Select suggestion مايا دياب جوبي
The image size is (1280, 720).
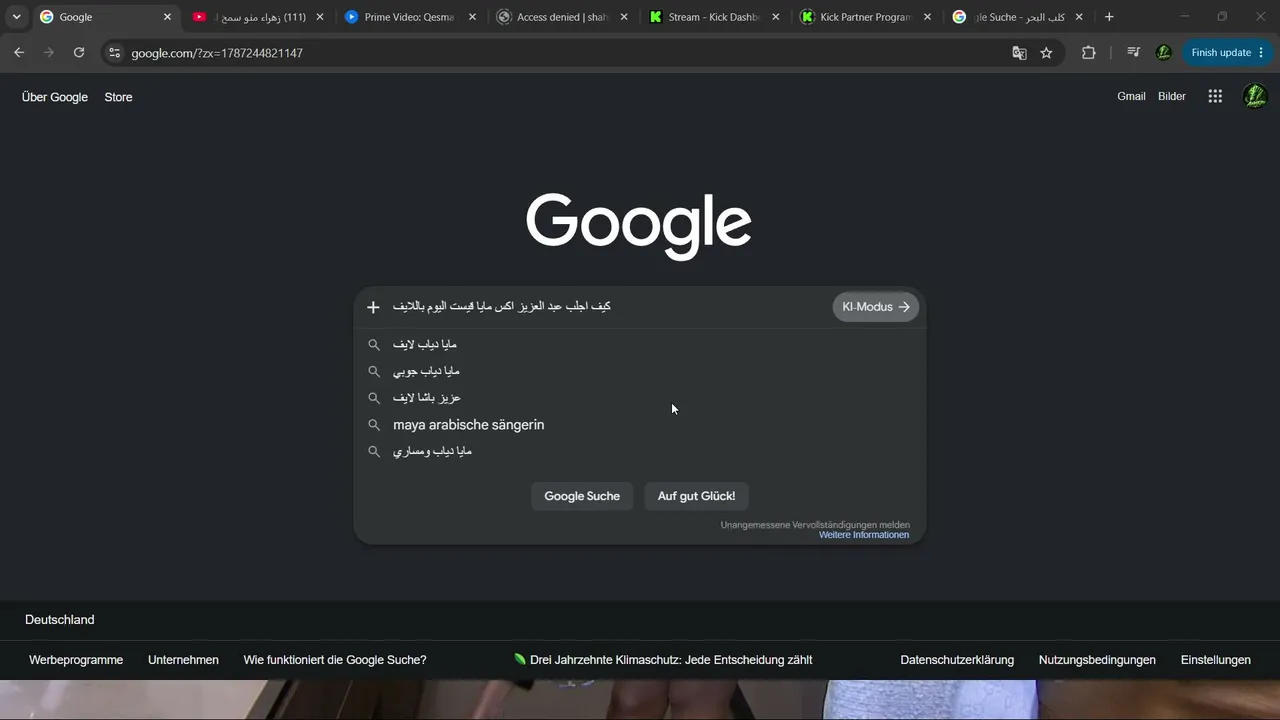coord(640,371)
